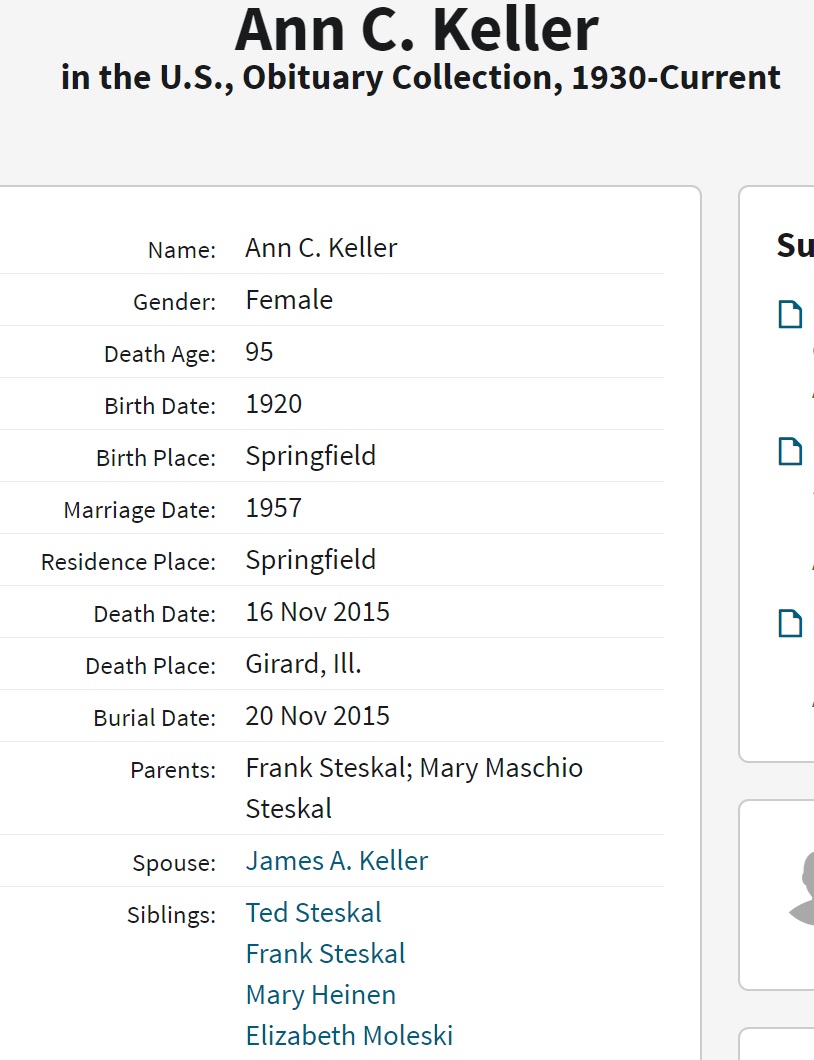
Task: Click the Name value Ann C. Keller
Action: 321,248
